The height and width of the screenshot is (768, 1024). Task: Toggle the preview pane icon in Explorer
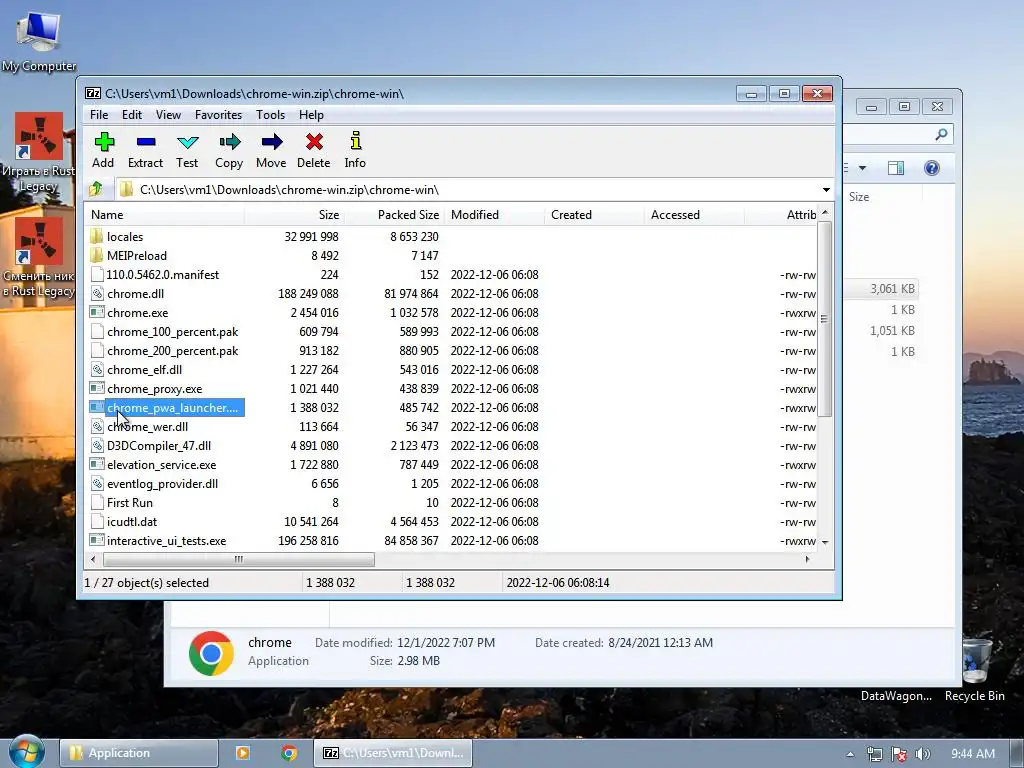(896, 168)
